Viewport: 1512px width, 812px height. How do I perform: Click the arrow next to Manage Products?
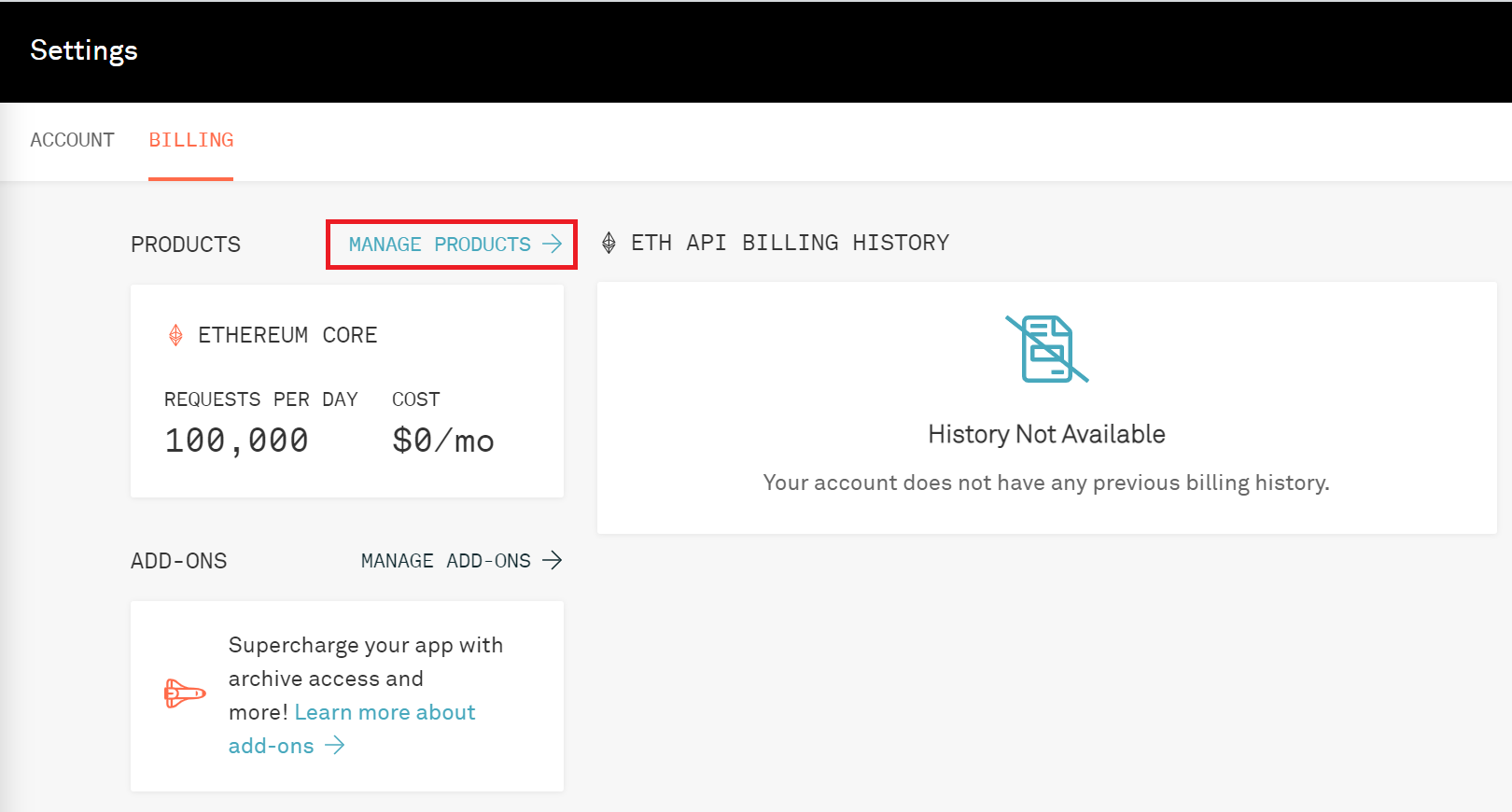[x=553, y=244]
